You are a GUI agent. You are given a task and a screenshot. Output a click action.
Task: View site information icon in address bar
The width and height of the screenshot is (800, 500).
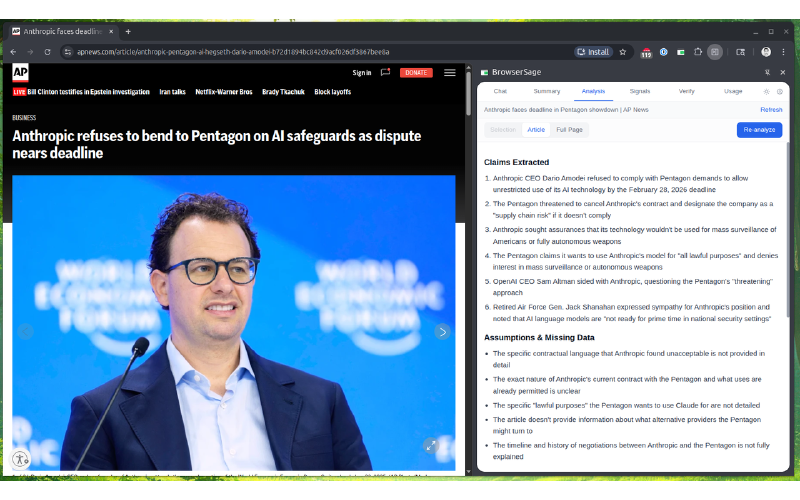coord(67,52)
